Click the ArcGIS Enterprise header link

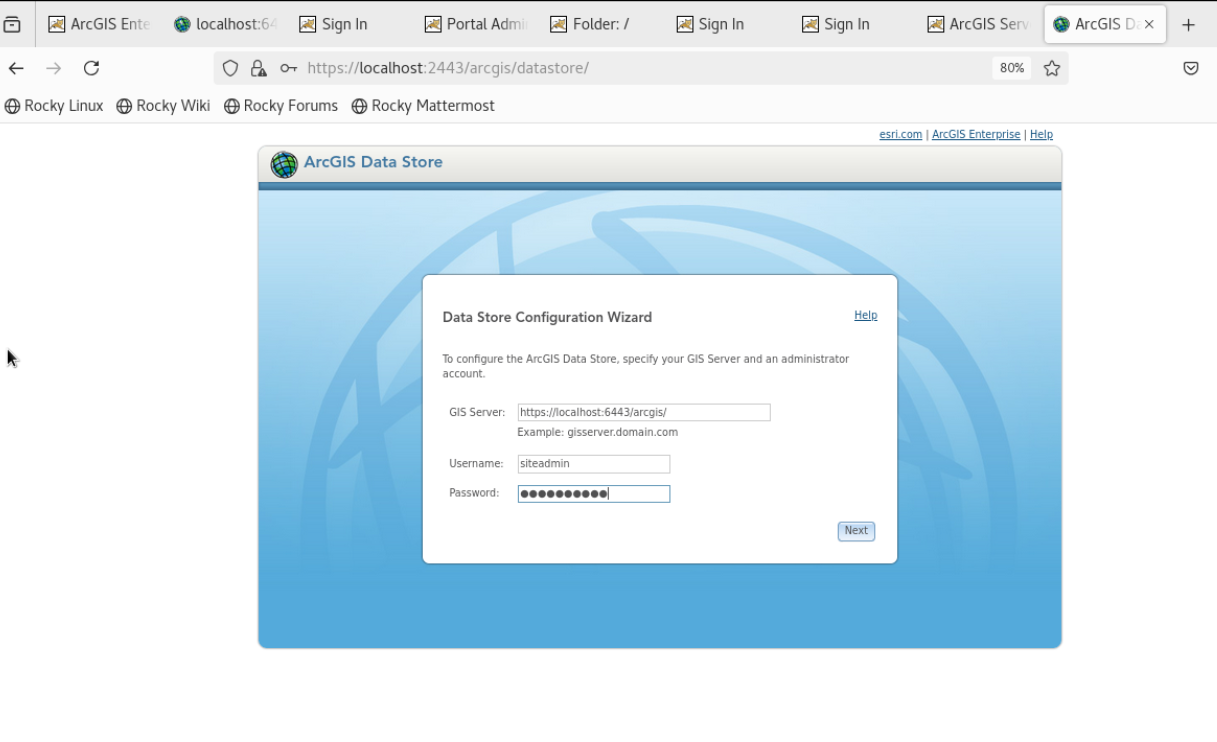coord(976,134)
